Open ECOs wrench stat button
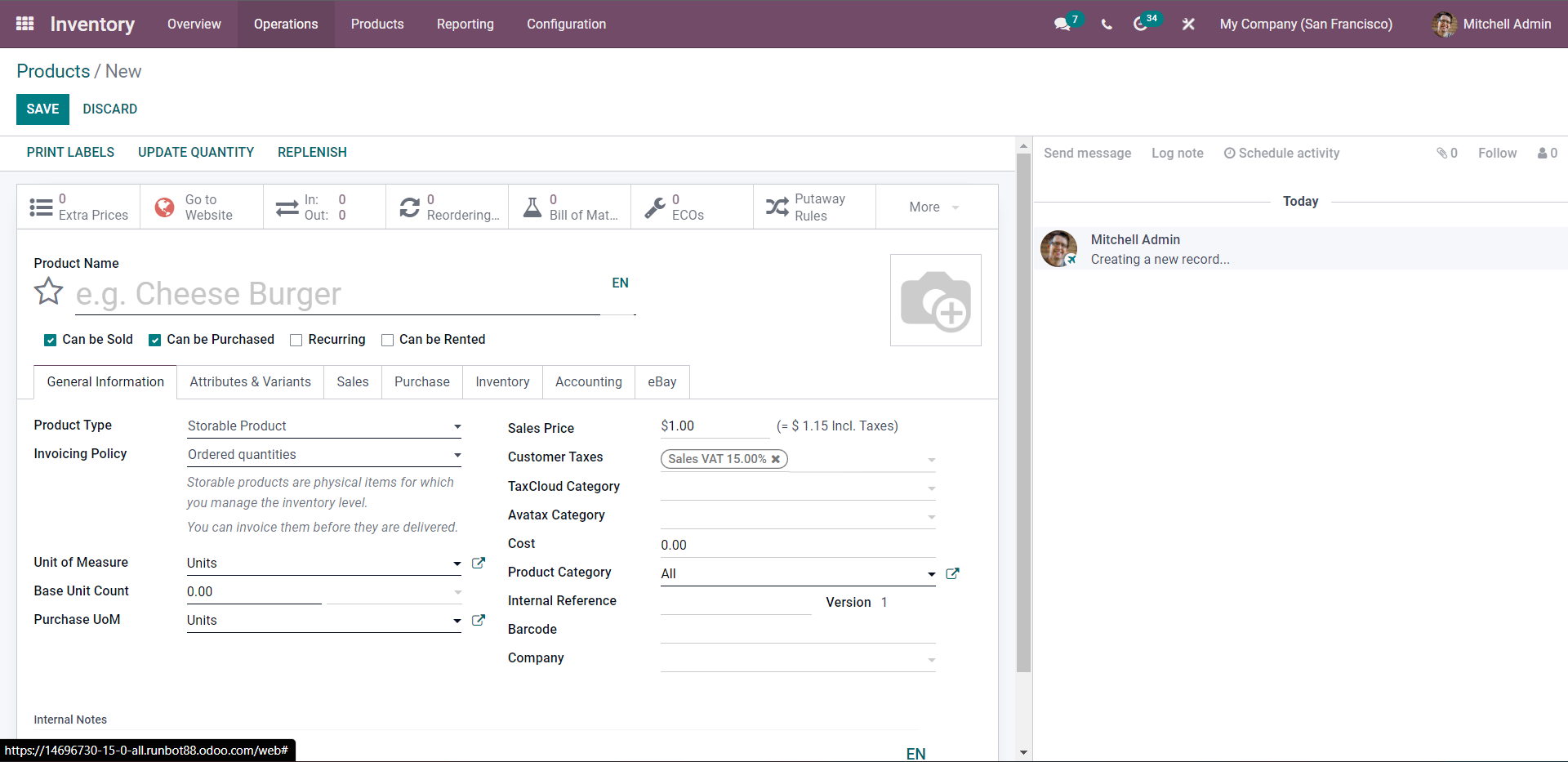The height and width of the screenshot is (762, 1568). coord(692,207)
